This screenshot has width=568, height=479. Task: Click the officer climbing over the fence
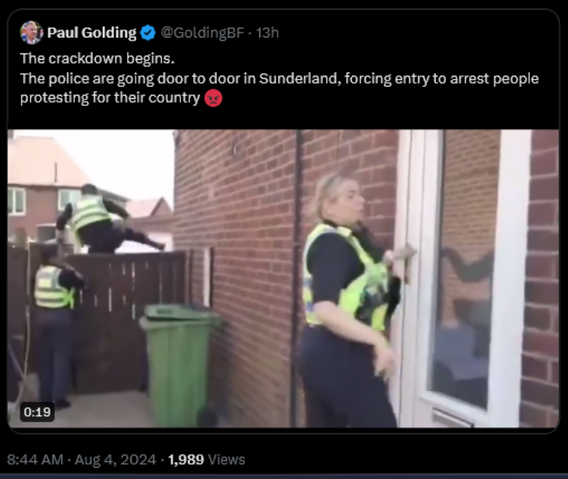[x=101, y=219]
